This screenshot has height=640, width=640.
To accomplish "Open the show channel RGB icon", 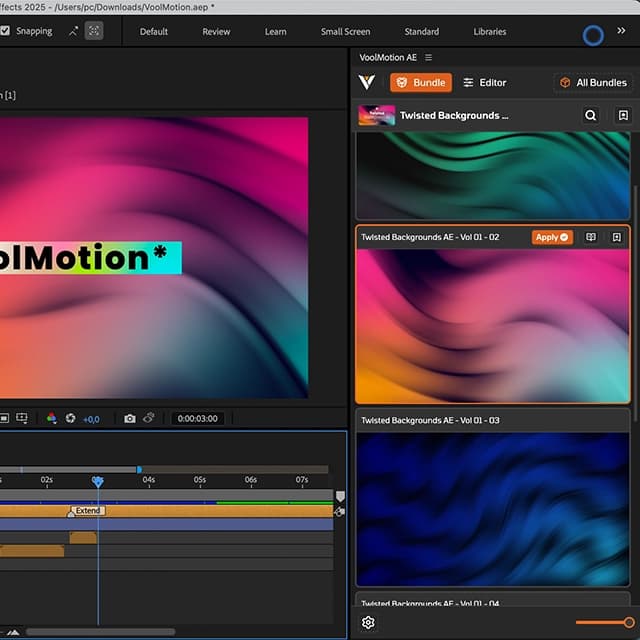I will pyautogui.click(x=51, y=418).
